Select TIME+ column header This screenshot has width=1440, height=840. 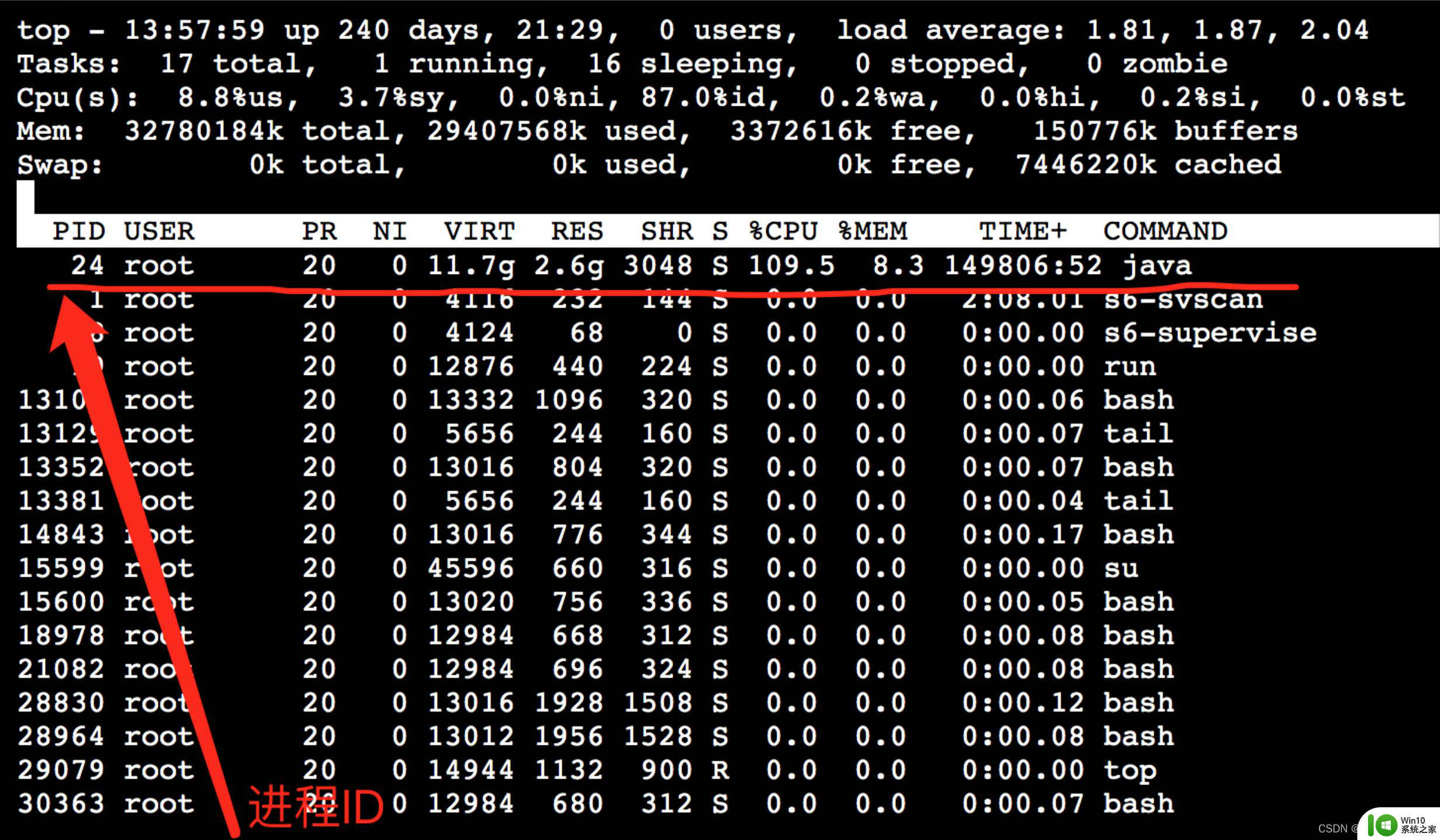tap(1024, 229)
